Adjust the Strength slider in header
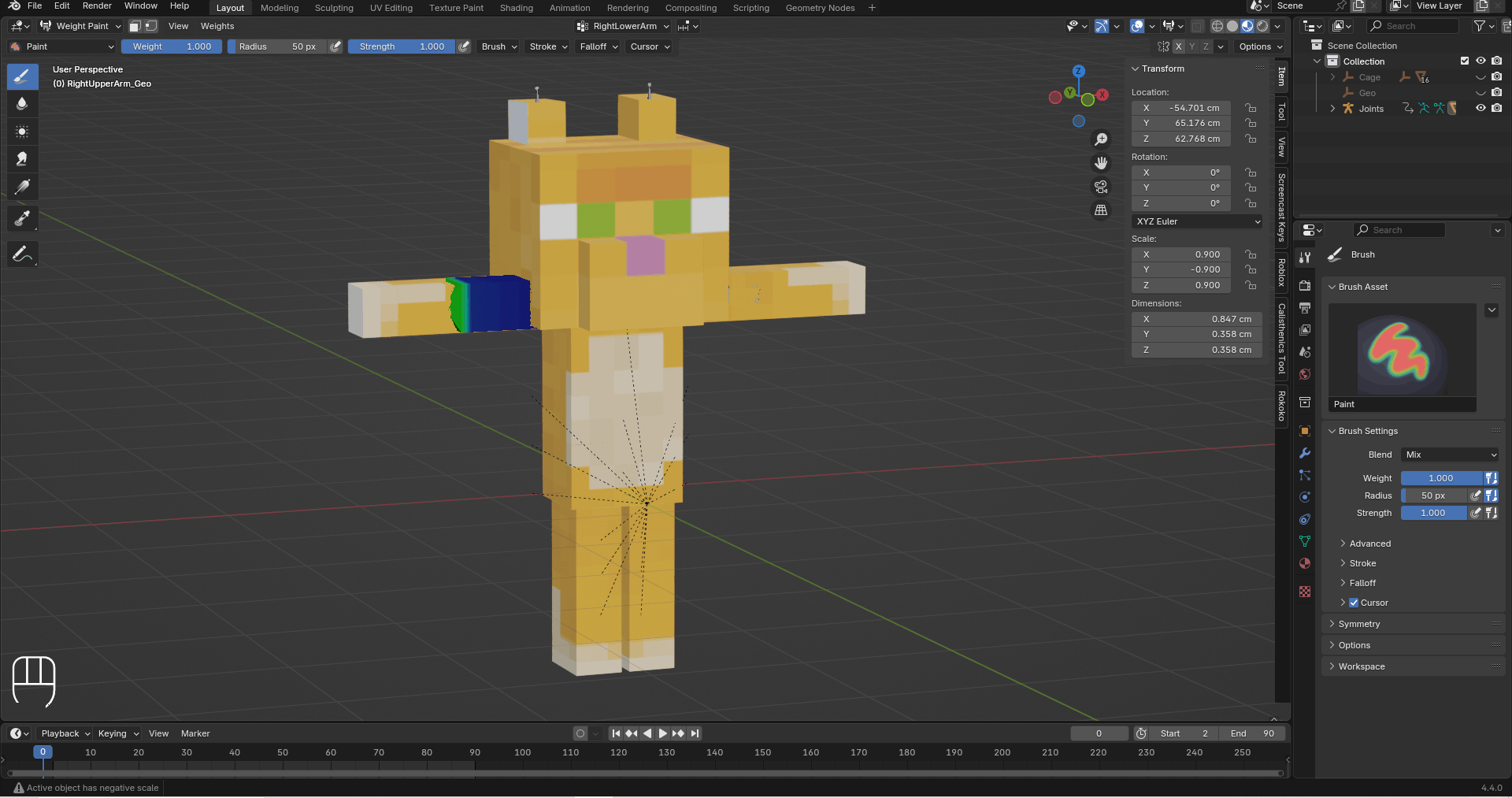The height and width of the screenshot is (798, 1512). [x=402, y=46]
